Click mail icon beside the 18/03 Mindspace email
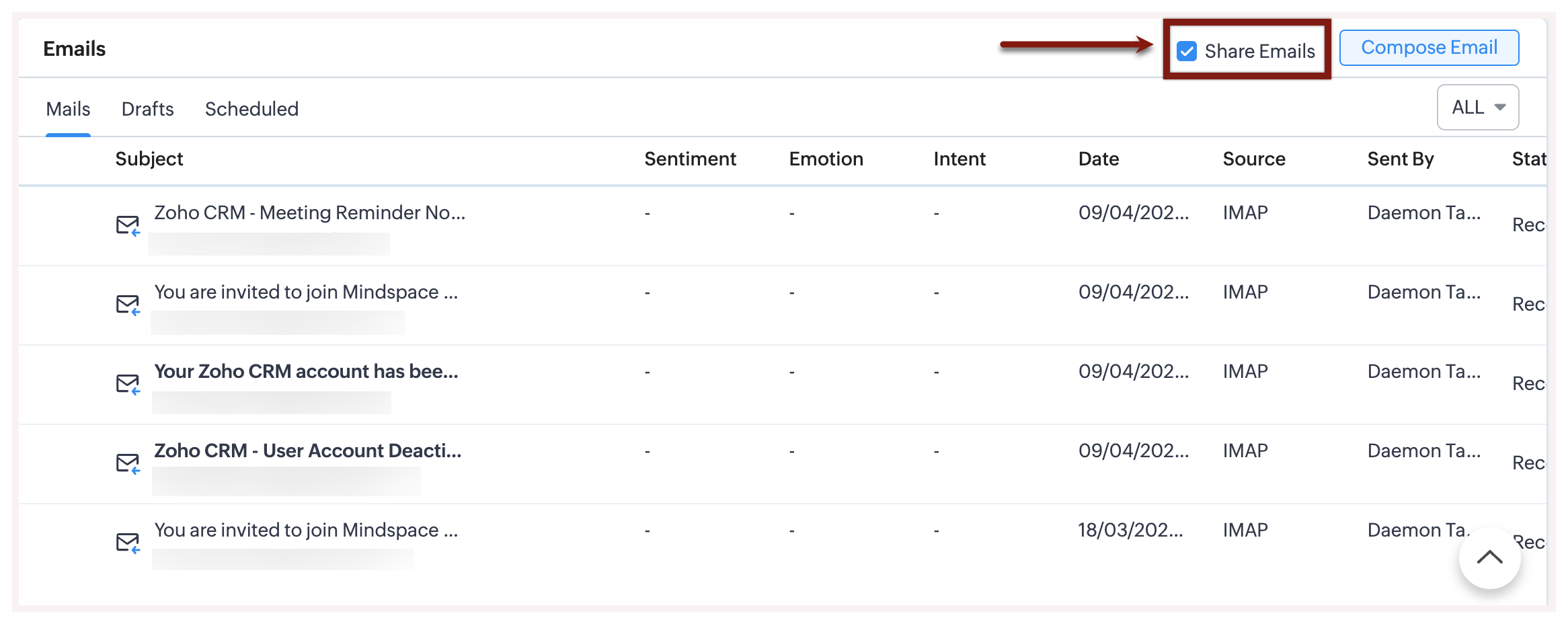Image resolution: width=1568 pixels, height=624 pixels. (127, 543)
